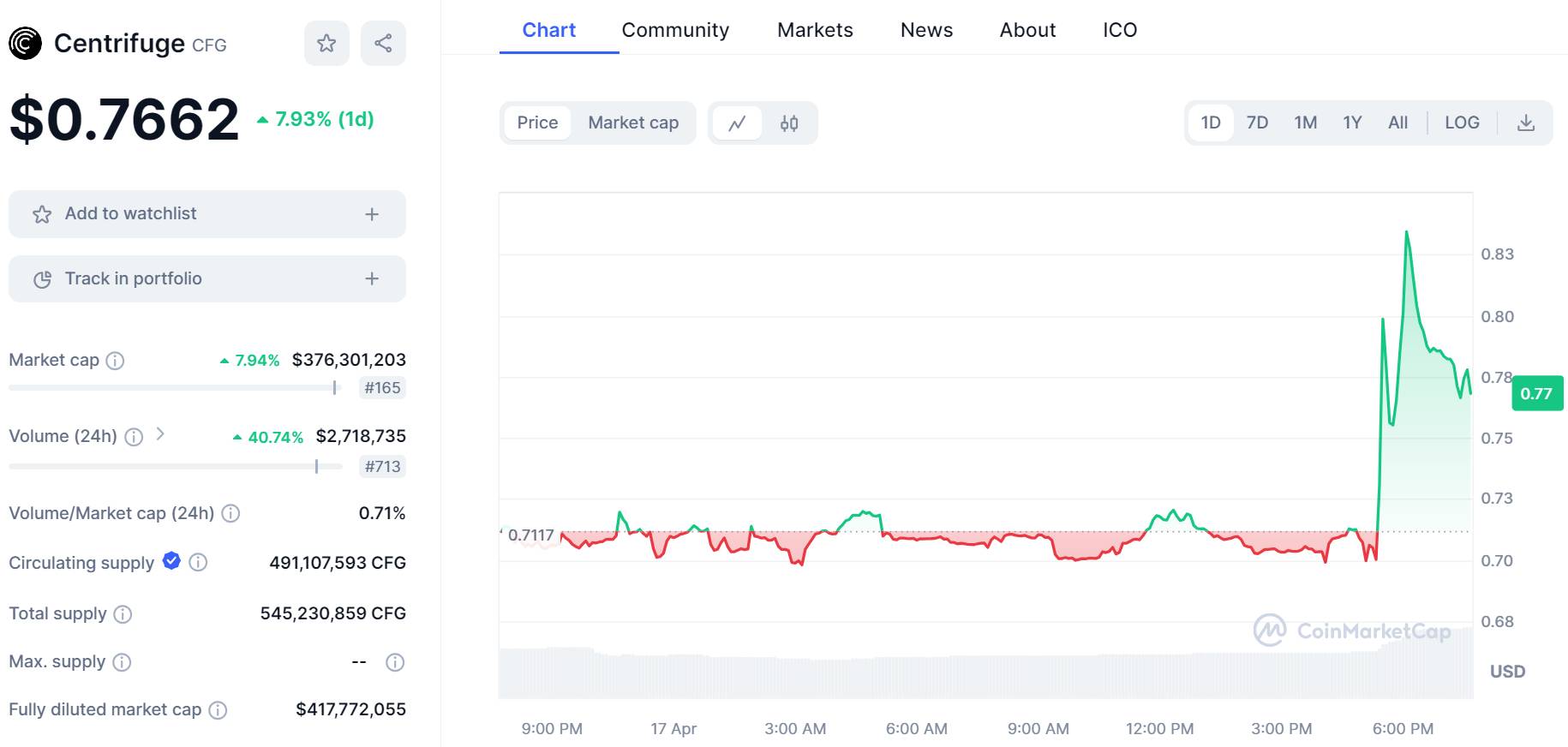Image resolution: width=1568 pixels, height=747 pixels.
Task: Click the Track in portfolio button
Action: [x=207, y=278]
